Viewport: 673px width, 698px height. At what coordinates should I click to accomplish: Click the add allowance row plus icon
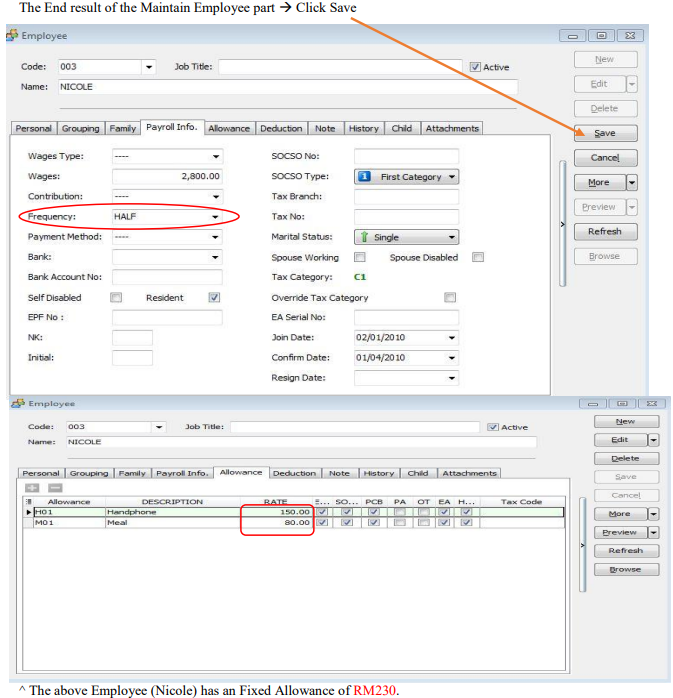[x=32, y=487]
